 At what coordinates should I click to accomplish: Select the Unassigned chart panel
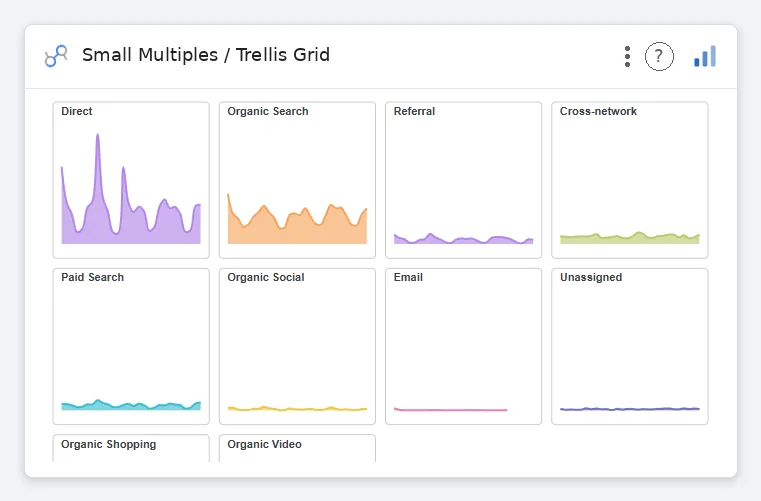[x=629, y=346]
